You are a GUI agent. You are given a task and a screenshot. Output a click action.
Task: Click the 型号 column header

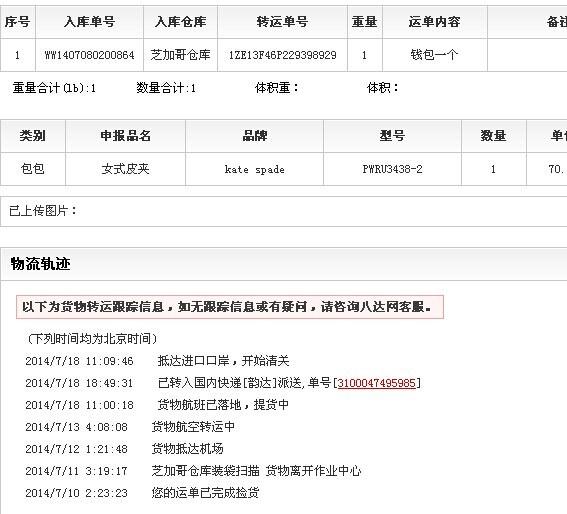coord(392,136)
